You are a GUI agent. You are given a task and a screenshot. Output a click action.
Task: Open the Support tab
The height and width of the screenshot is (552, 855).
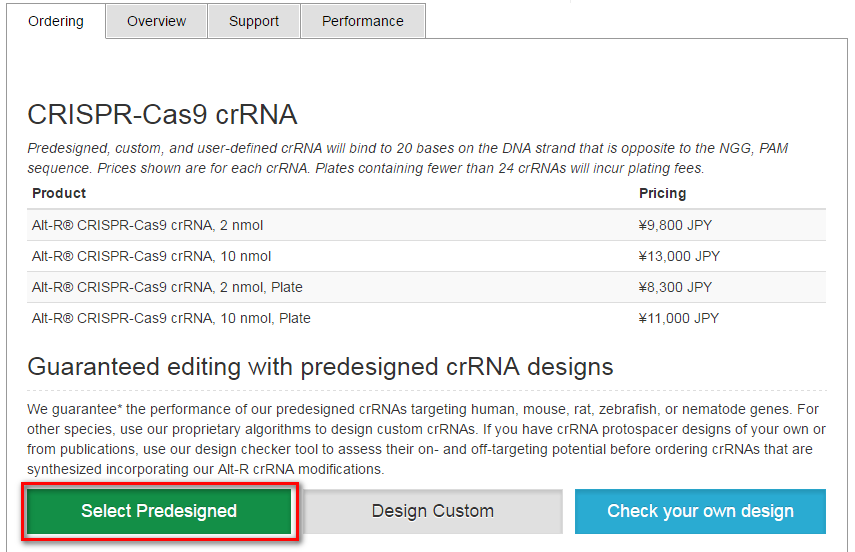[254, 21]
